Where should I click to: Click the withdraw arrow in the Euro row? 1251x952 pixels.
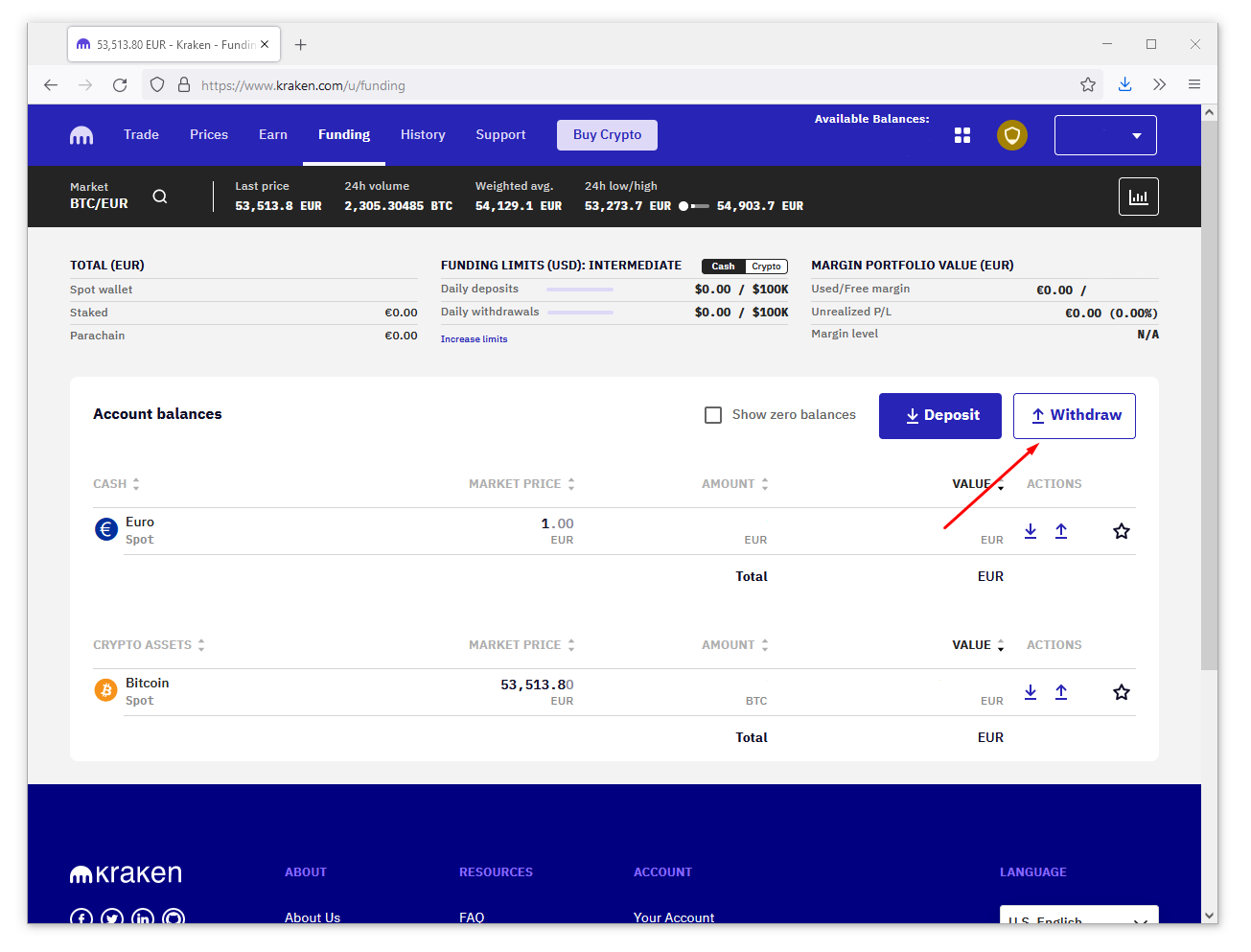click(x=1061, y=531)
